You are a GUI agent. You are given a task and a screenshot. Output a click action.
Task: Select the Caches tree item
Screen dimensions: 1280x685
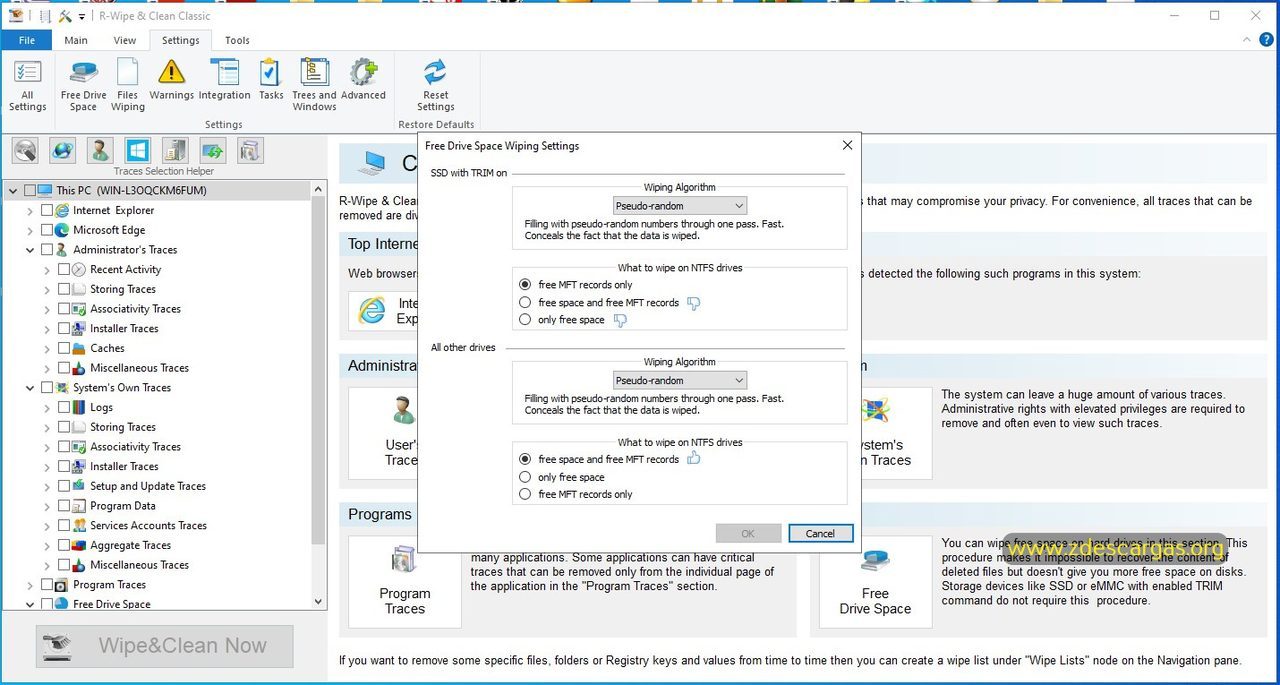click(x=107, y=348)
